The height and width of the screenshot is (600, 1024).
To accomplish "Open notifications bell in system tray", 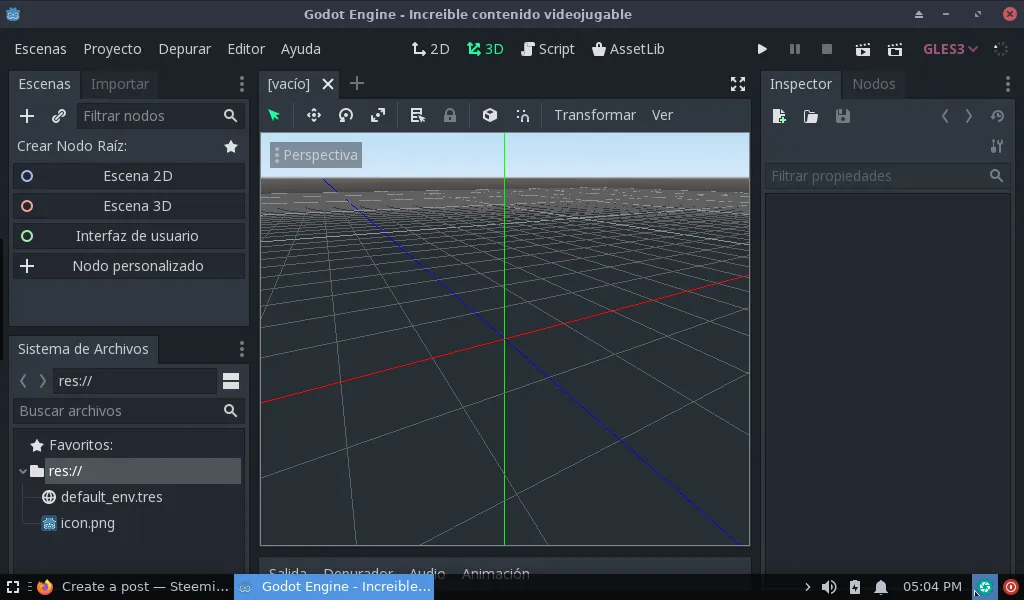I will point(881,587).
